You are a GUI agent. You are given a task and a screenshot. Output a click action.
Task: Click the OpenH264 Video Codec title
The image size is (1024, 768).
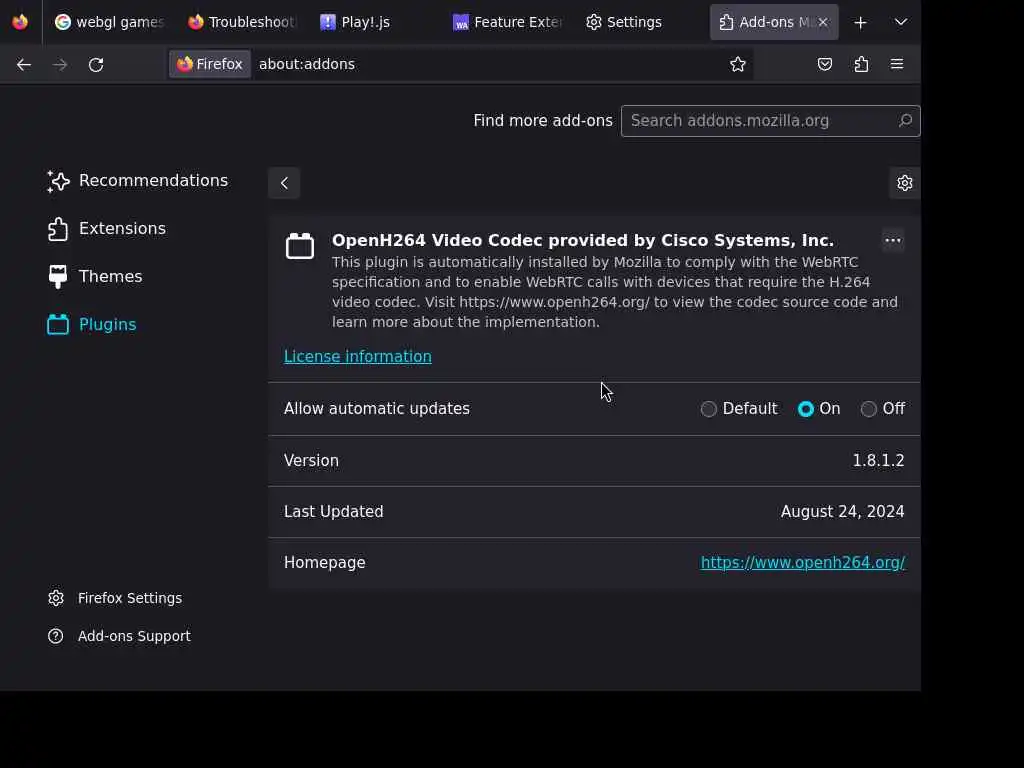(x=583, y=240)
